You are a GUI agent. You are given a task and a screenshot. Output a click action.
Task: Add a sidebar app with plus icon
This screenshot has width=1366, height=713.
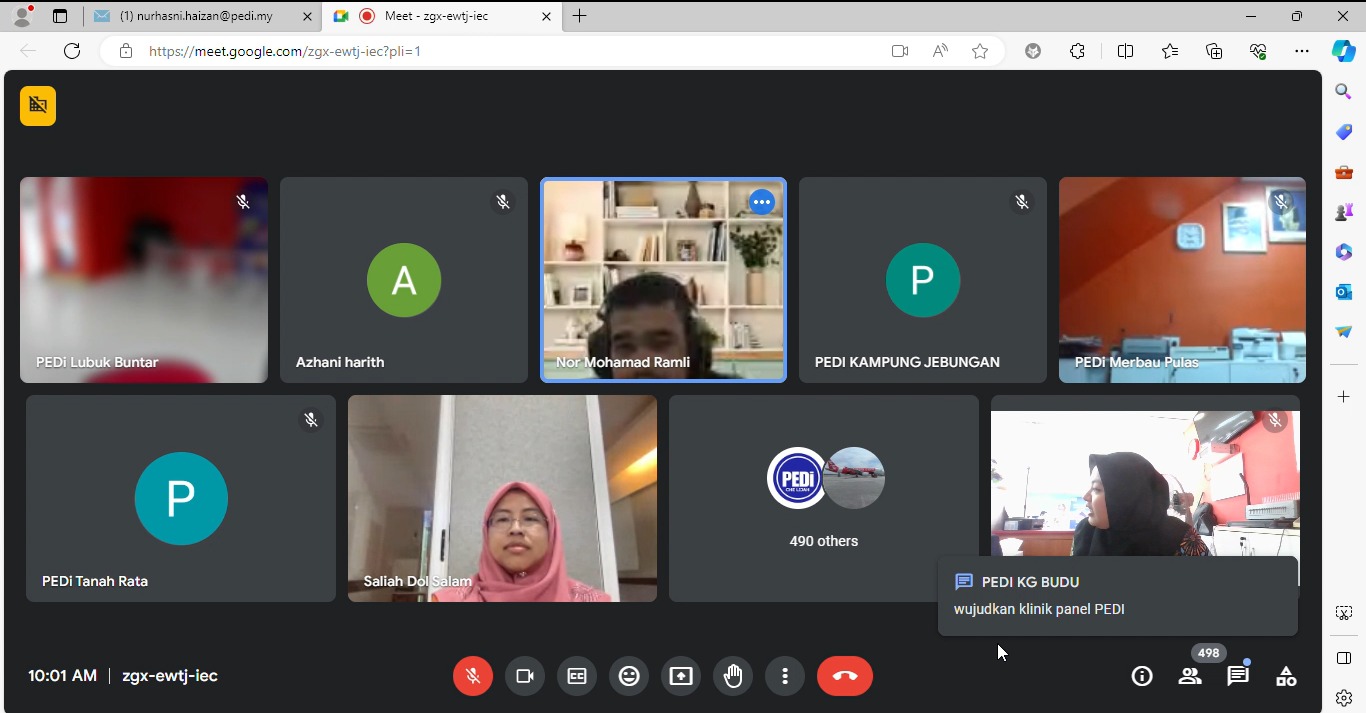(x=1344, y=397)
